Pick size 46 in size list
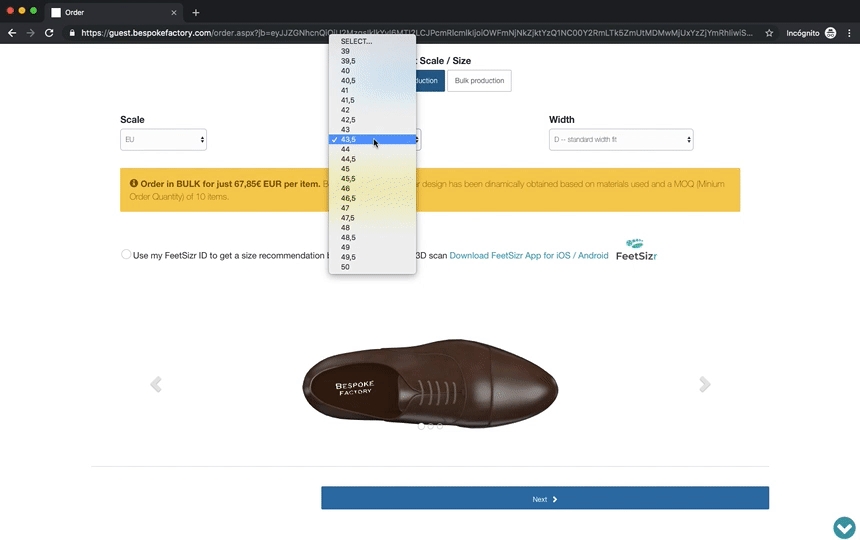The width and height of the screenshot is (860, 540). [x=346, y=188]
